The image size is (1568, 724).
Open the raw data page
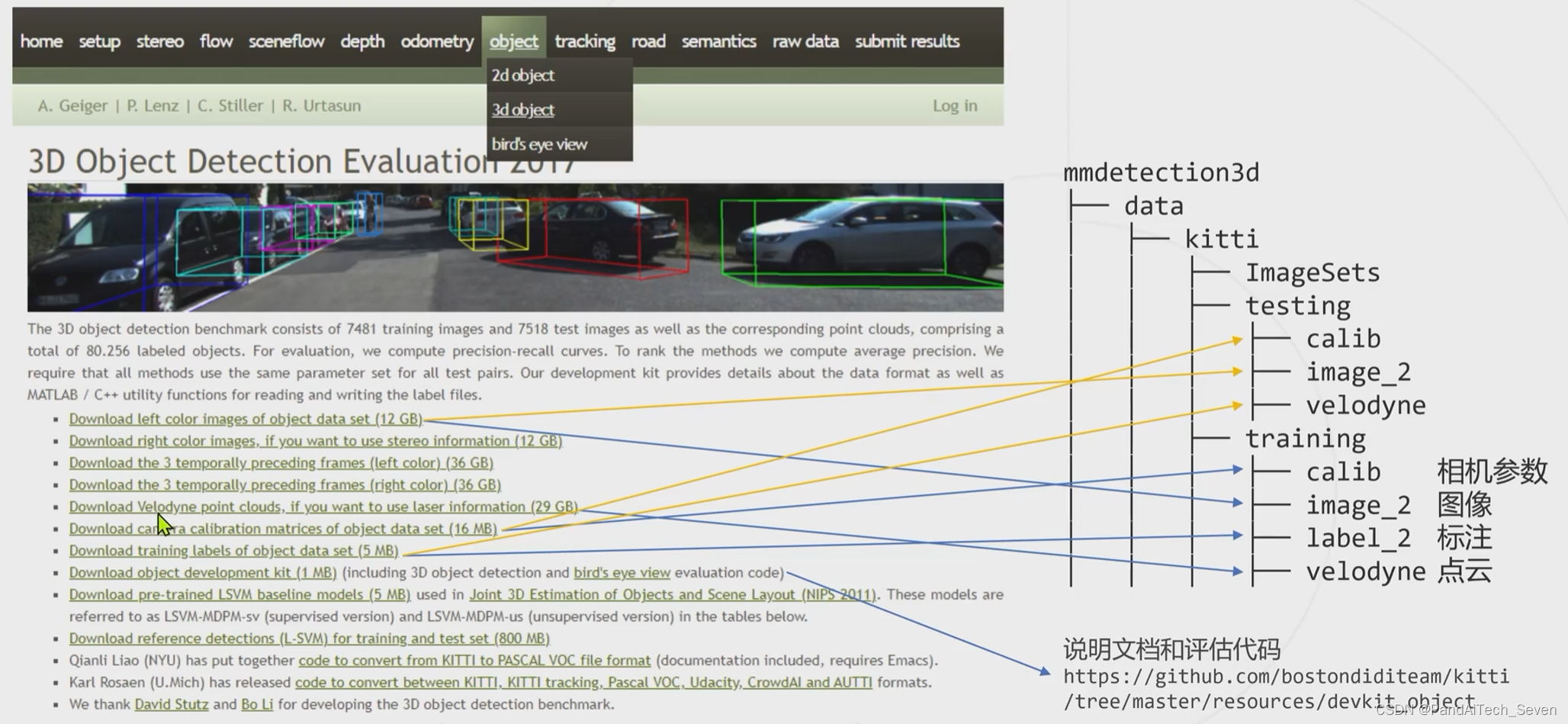[x=805, y=41]
